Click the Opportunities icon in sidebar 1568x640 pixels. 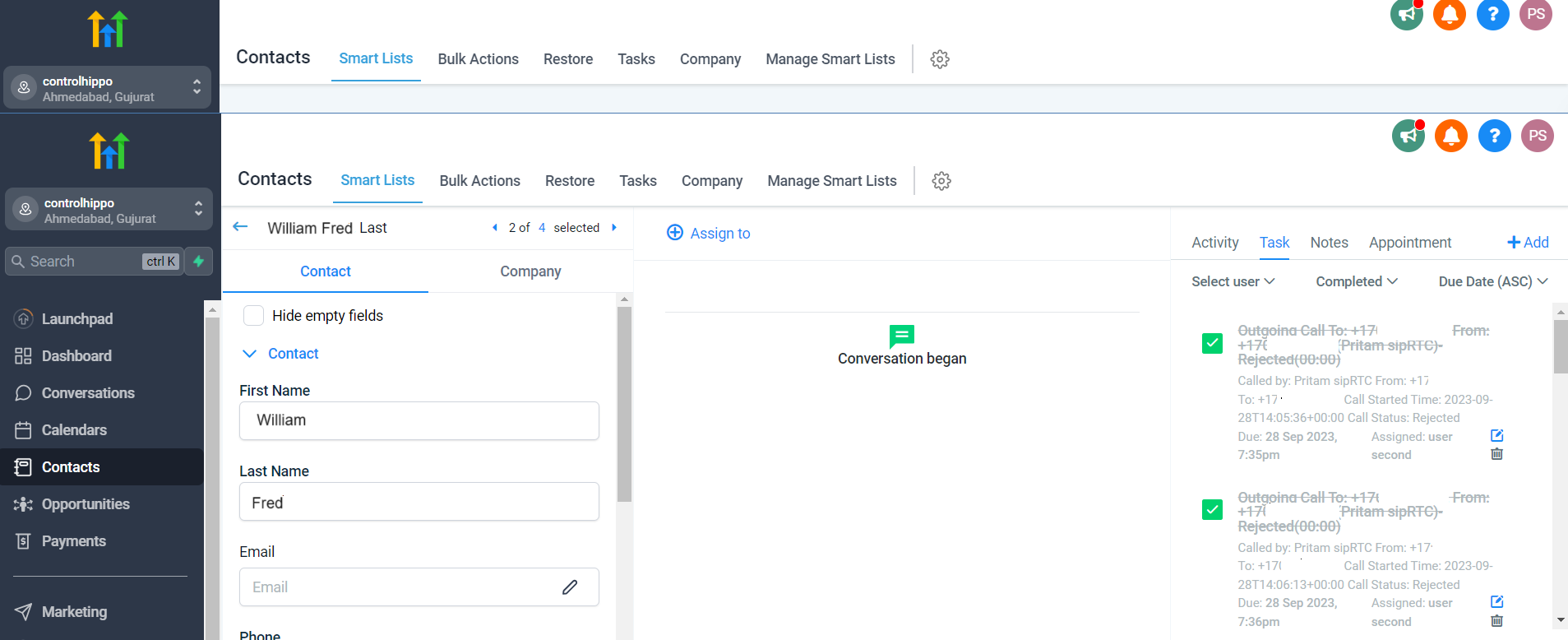click(x=23, y=504)
